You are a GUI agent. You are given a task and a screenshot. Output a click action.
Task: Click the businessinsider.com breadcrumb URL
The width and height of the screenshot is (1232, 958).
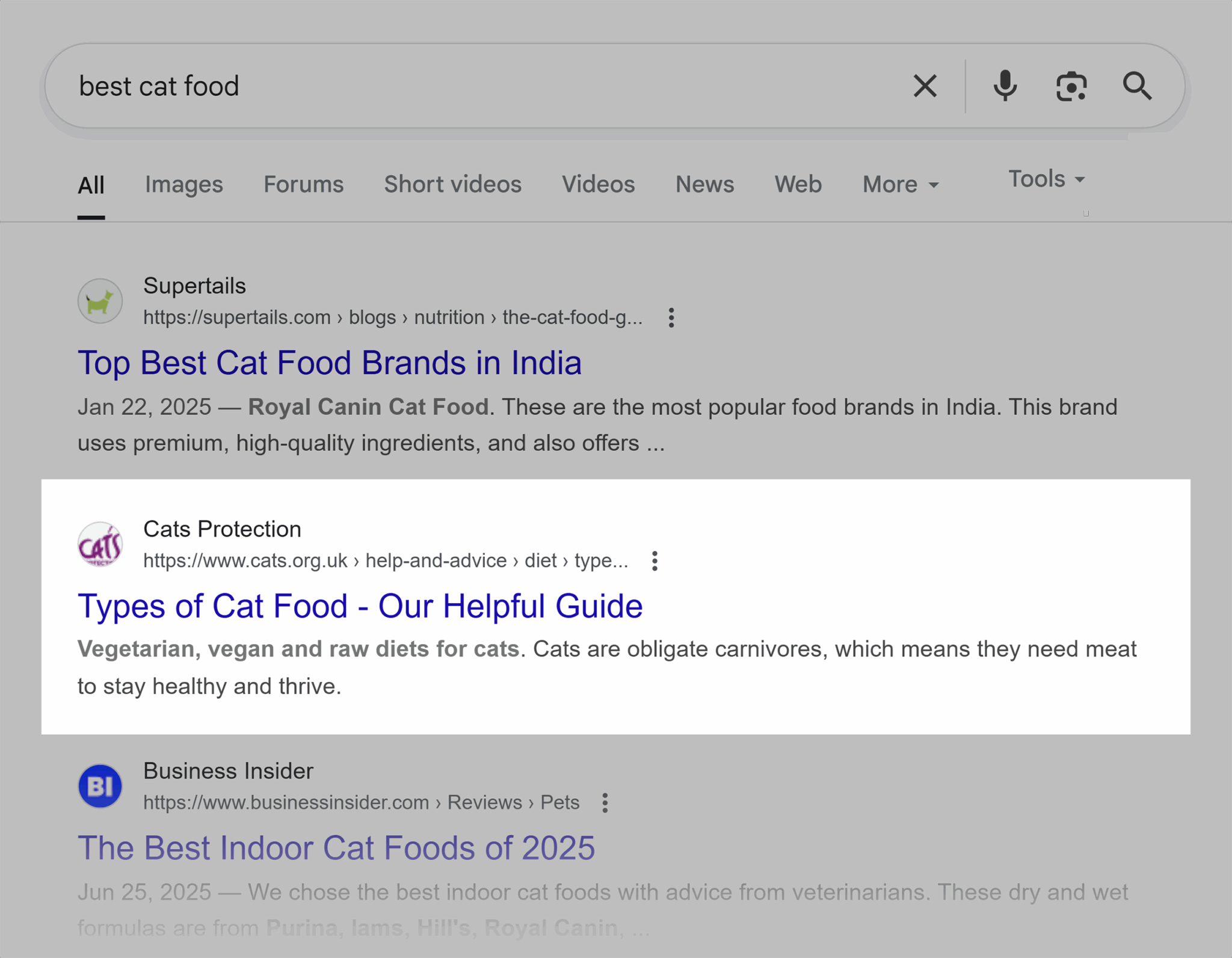click(361, 803)
